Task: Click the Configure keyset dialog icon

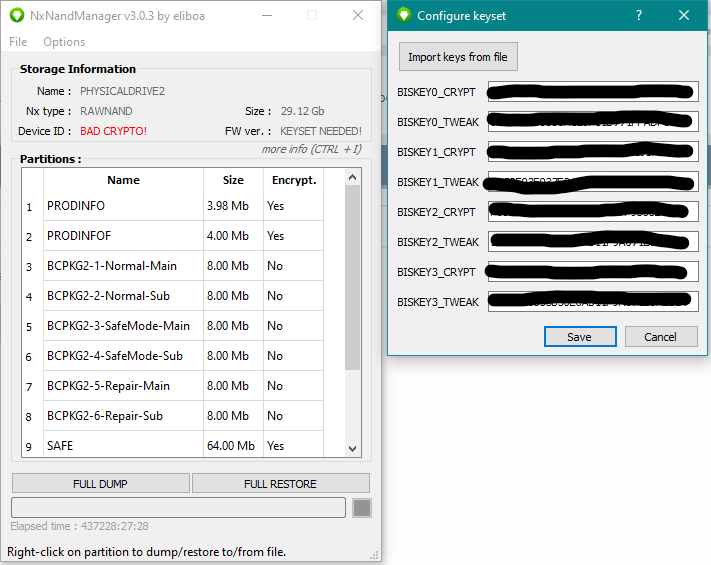Action: [x=404, y=15]
